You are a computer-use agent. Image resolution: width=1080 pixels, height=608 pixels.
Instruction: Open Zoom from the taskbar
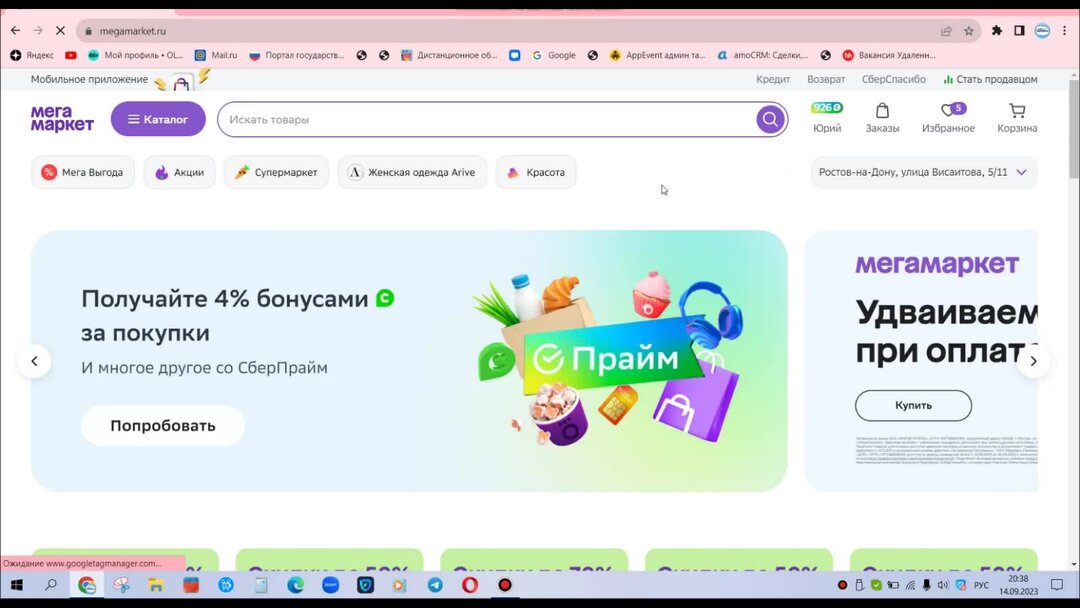pos(331,585)
